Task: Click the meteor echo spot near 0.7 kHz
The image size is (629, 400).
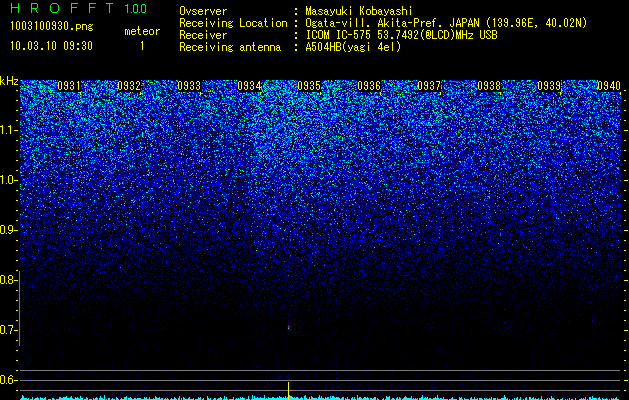Action: [x=288, y=327]
